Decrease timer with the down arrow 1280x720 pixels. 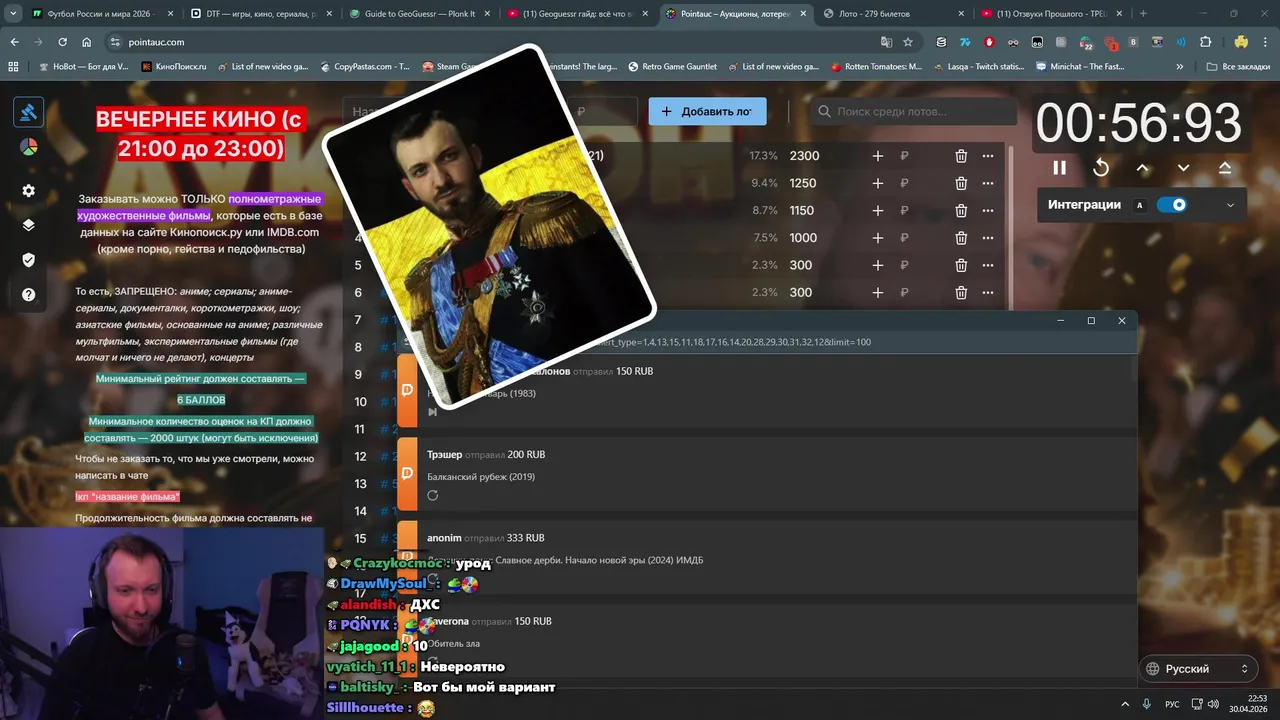(1183, 168)
